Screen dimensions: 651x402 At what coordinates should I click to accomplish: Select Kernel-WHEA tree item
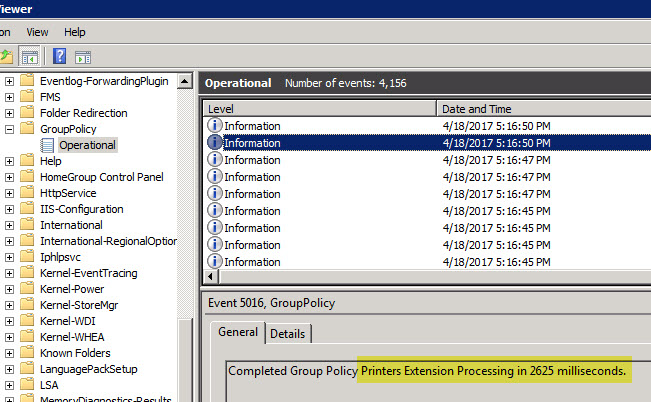coord(72,337)
